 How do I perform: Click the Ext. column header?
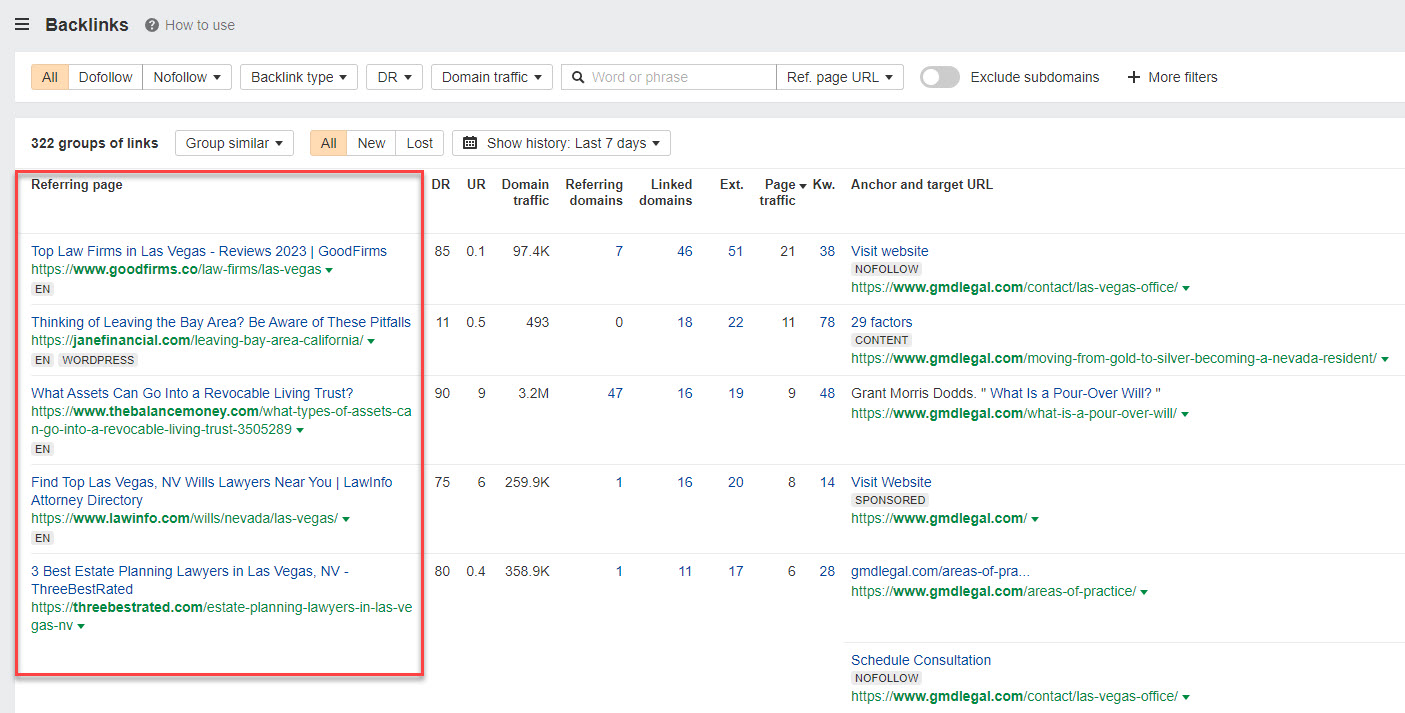point(732,185)
